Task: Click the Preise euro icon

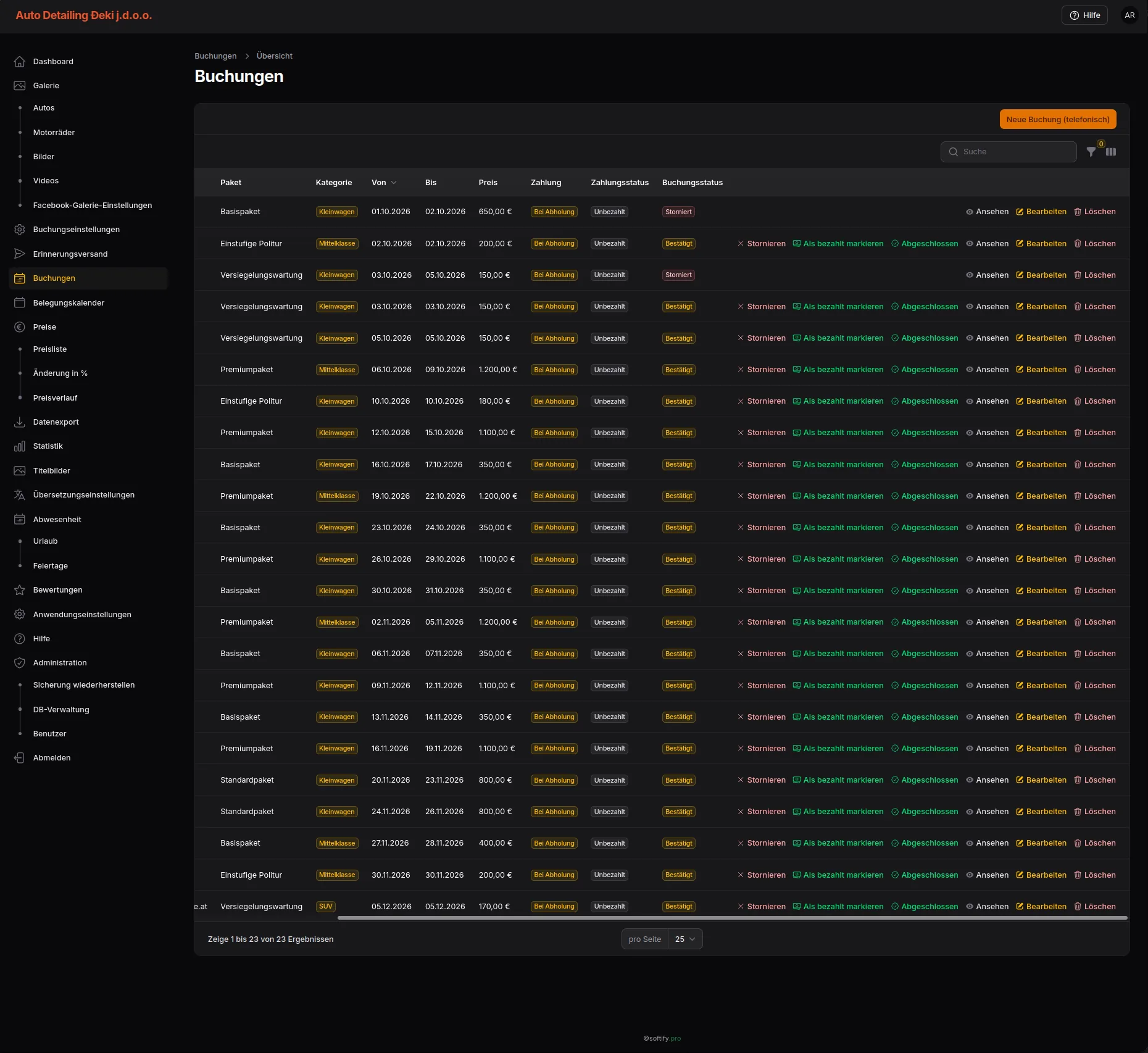Action: [20, 327]
